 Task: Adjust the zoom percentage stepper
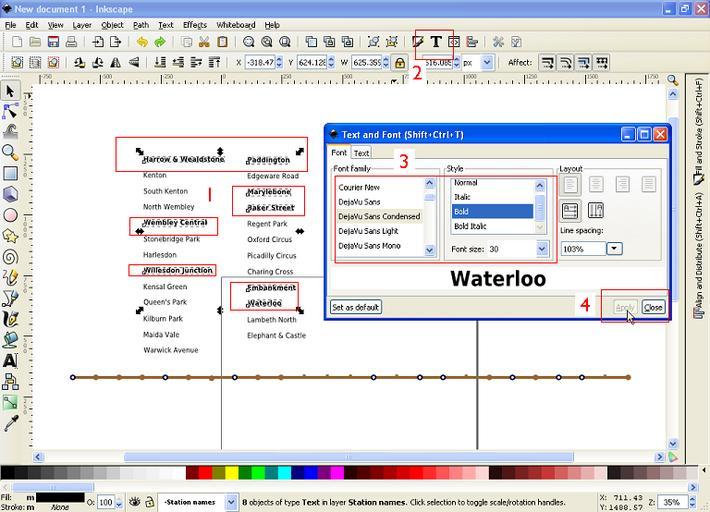point(692,502)
